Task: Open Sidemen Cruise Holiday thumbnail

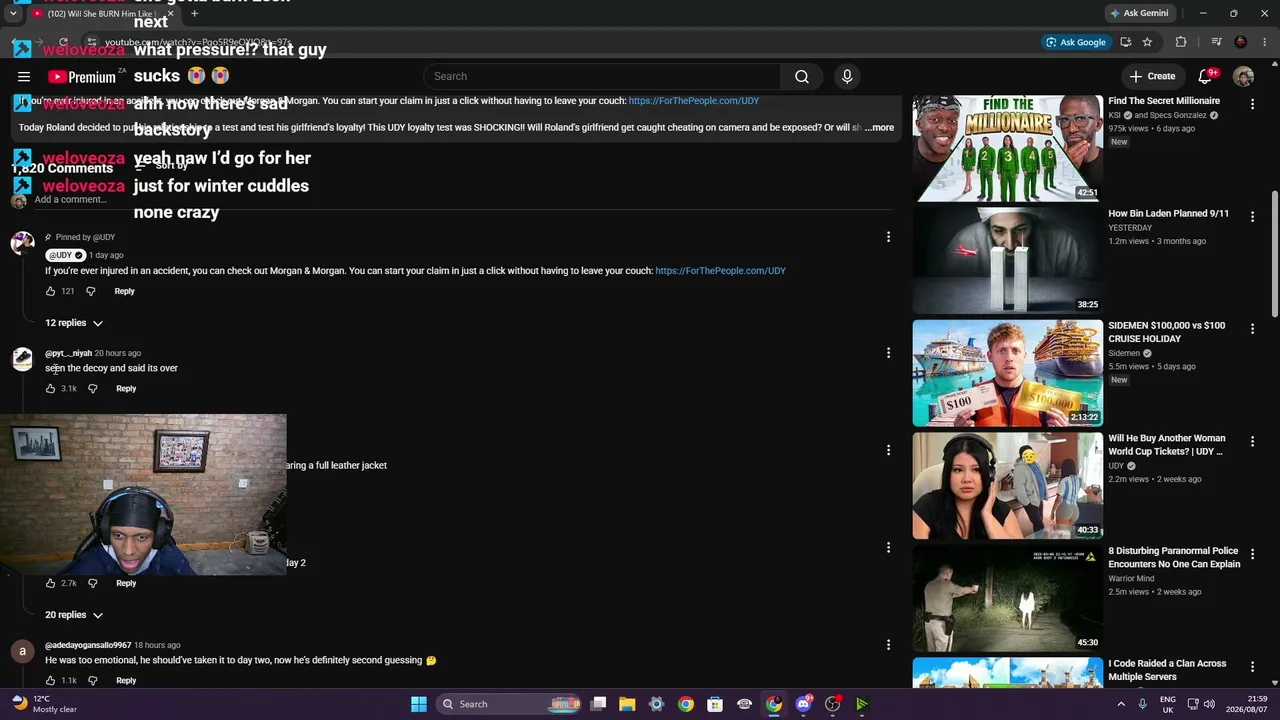Action: (x=1007, y=373)
